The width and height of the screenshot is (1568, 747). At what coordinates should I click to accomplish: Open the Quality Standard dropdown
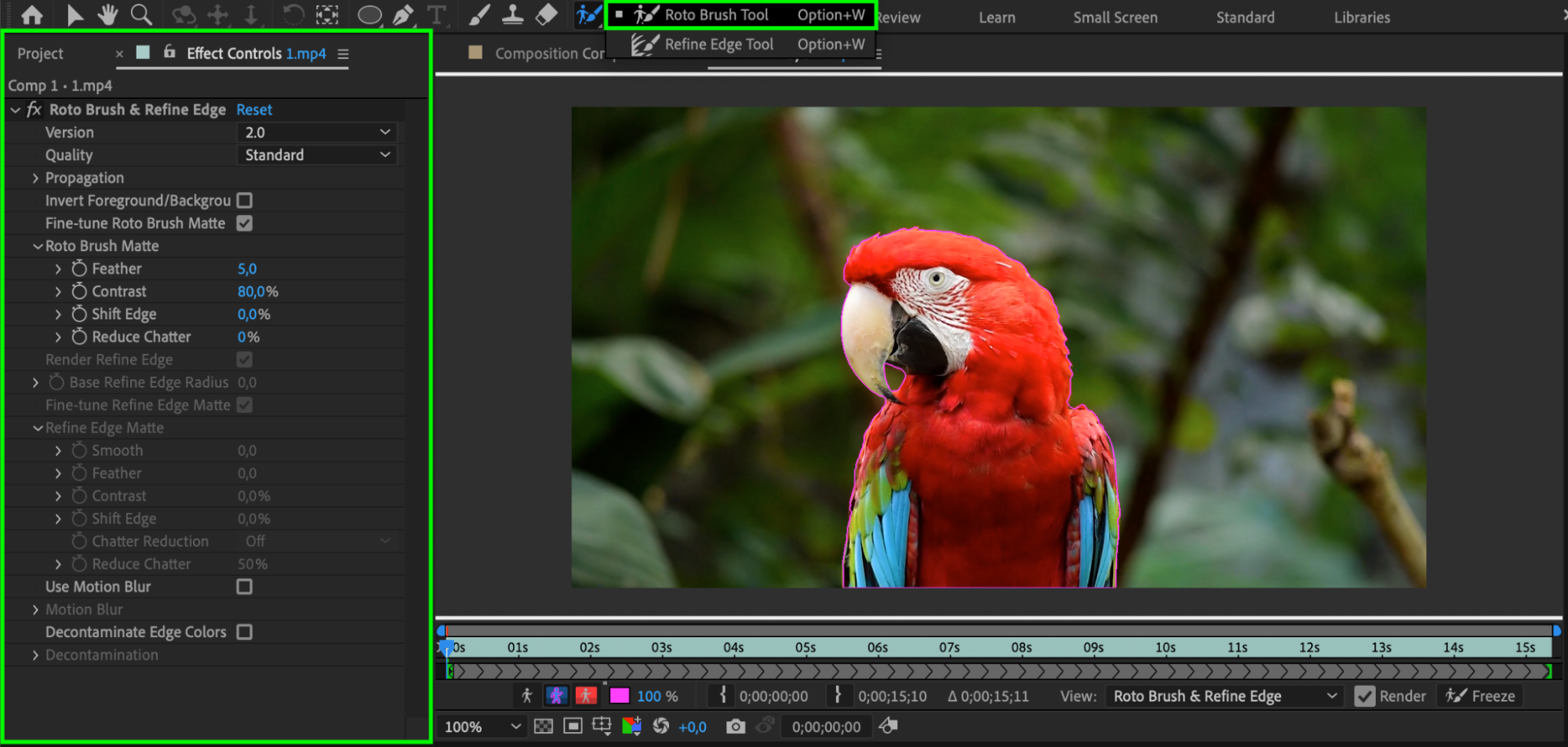317,155
